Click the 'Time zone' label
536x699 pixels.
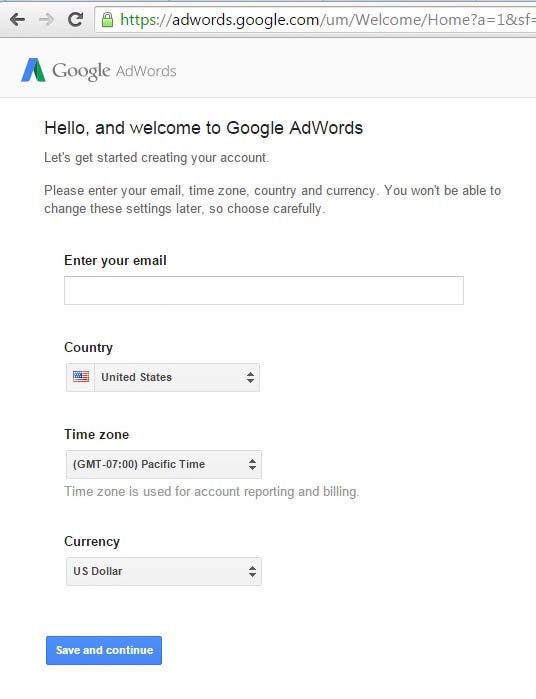pyautogui.click(x=96, y=434)
